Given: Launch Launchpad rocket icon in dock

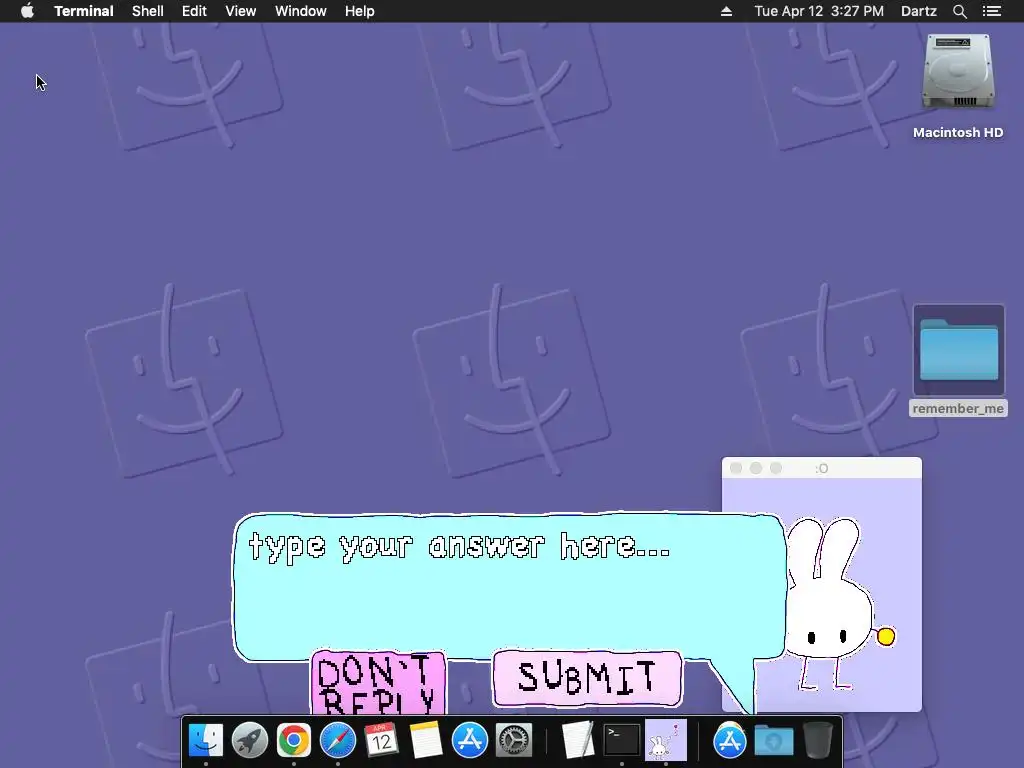Looking at the screenshot, I should (249, 741).
